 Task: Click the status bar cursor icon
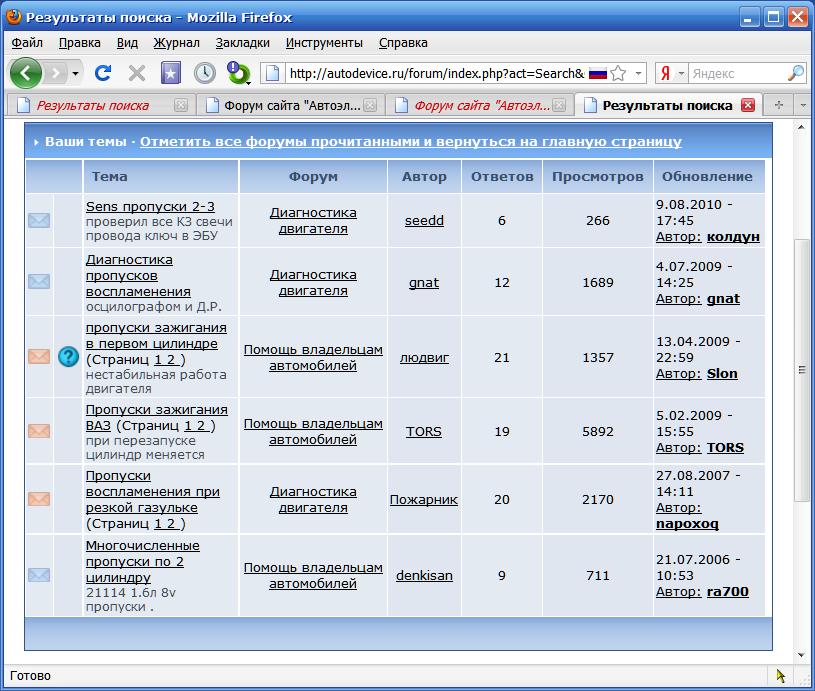click(x=781, y=675)
